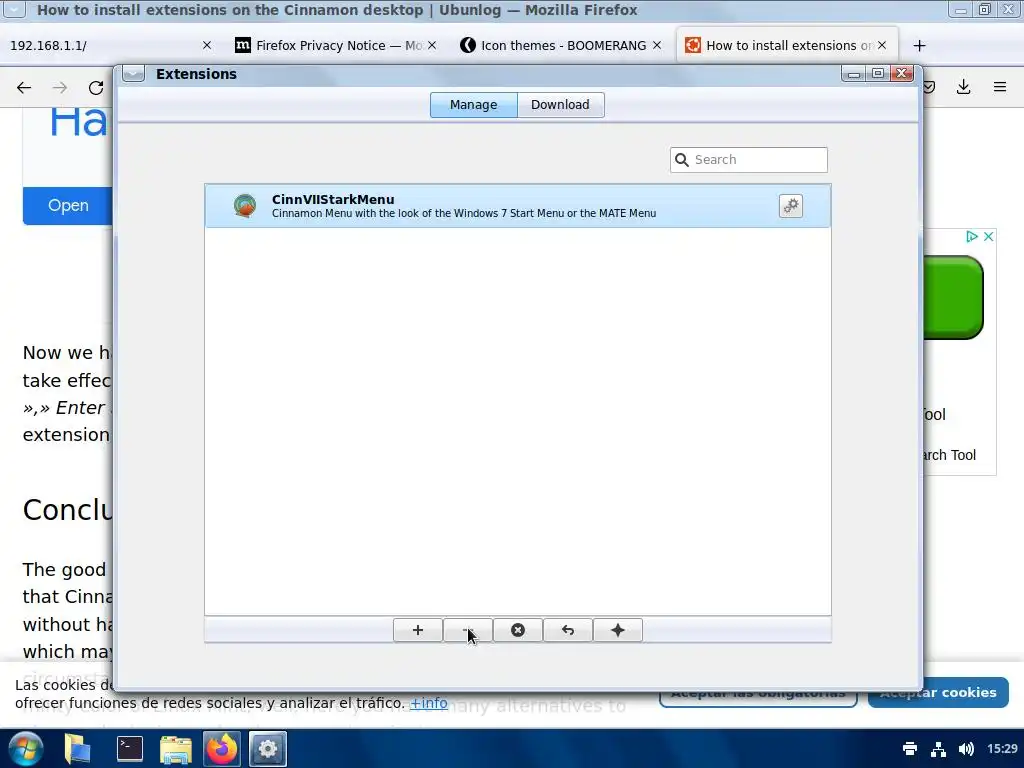Viewport: 1024px width, 768px height.
Task: Open a new Firefox tab
Action: tap(920, 46)
